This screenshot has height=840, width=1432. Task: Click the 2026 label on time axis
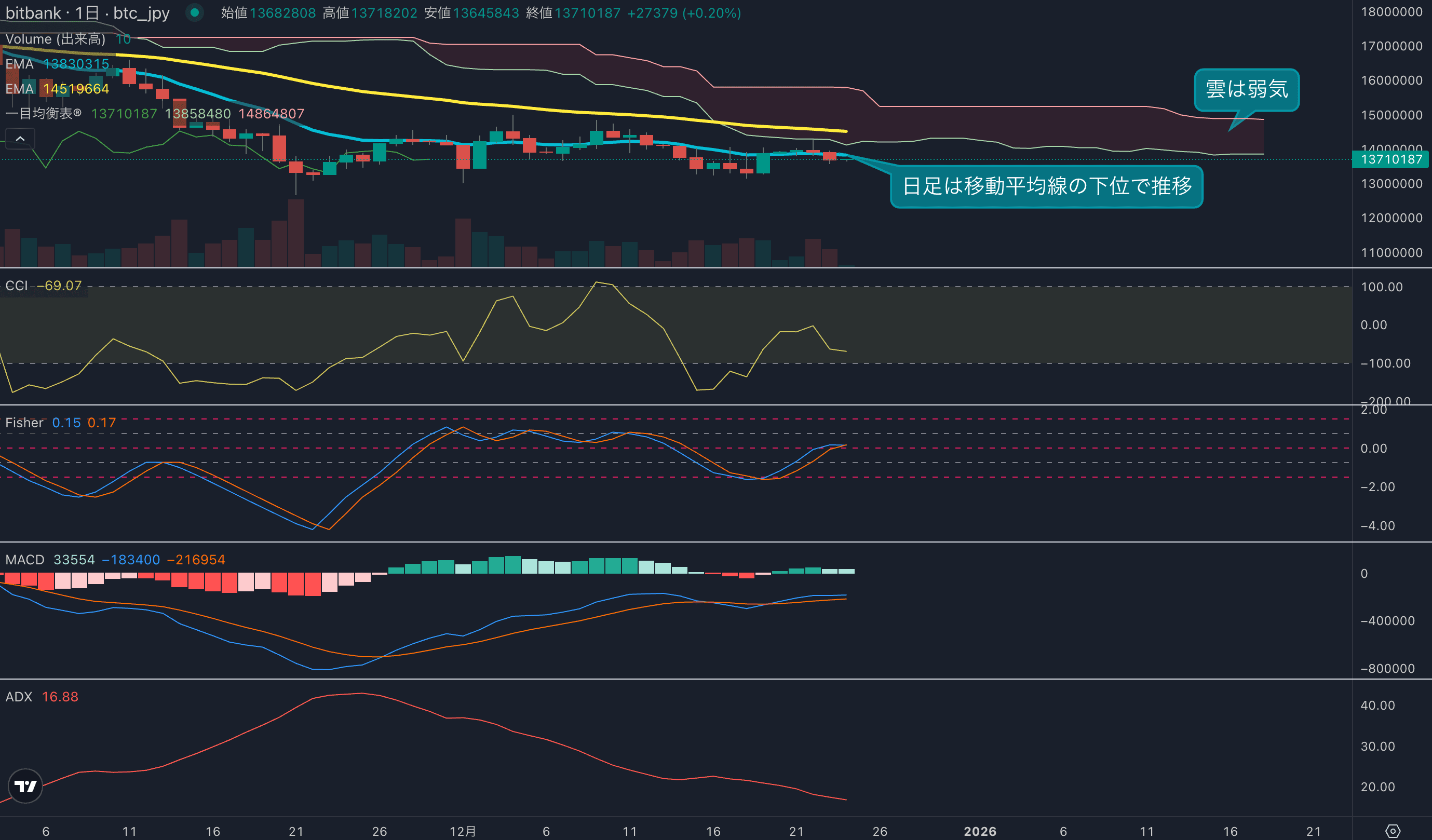[980, 831]
